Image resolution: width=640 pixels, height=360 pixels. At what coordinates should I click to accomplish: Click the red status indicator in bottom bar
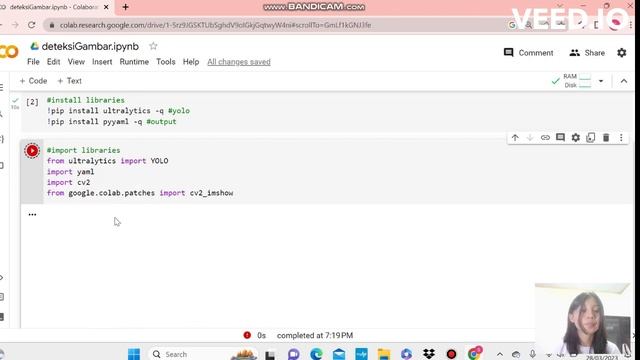pyautogui.click(x=247, y=335)
